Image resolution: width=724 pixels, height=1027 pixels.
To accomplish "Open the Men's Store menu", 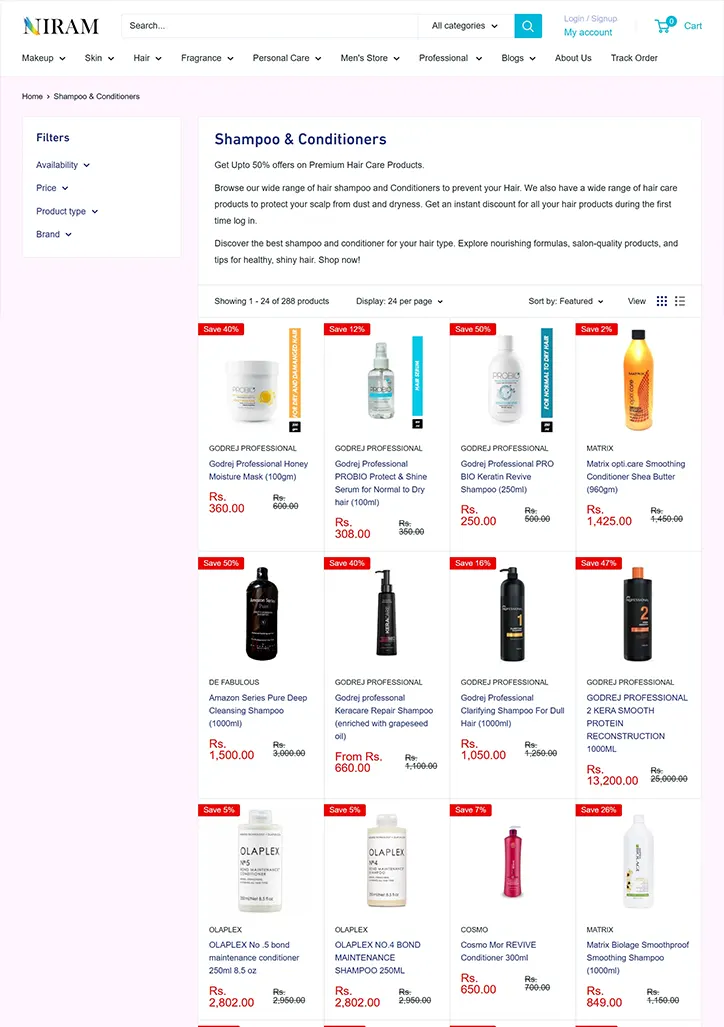I will tap(370, 58).
